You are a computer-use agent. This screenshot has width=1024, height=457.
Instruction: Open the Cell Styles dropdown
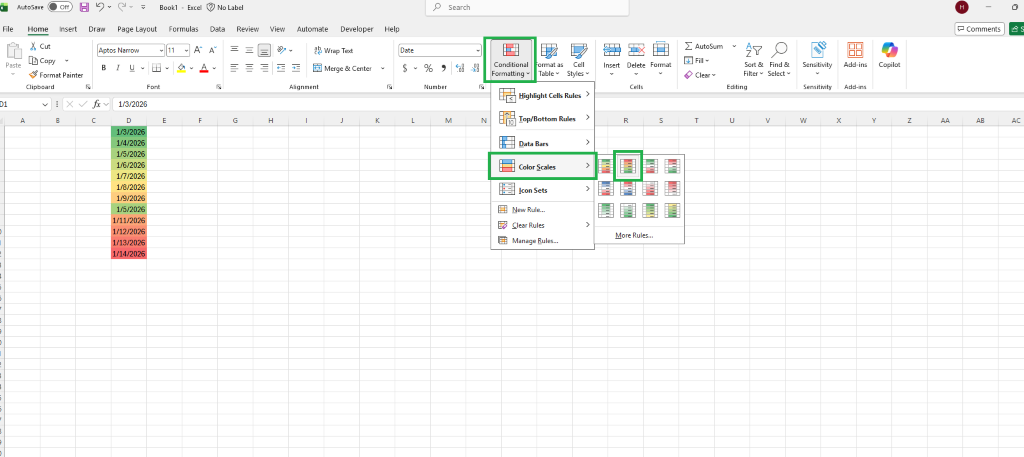click(x=579, y=59)
